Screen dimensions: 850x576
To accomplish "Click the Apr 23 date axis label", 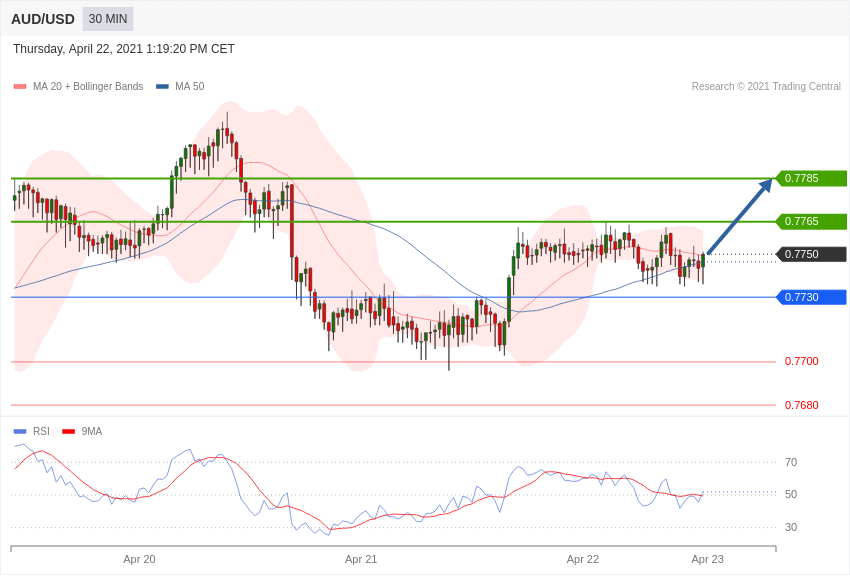I will coord(707,560).
